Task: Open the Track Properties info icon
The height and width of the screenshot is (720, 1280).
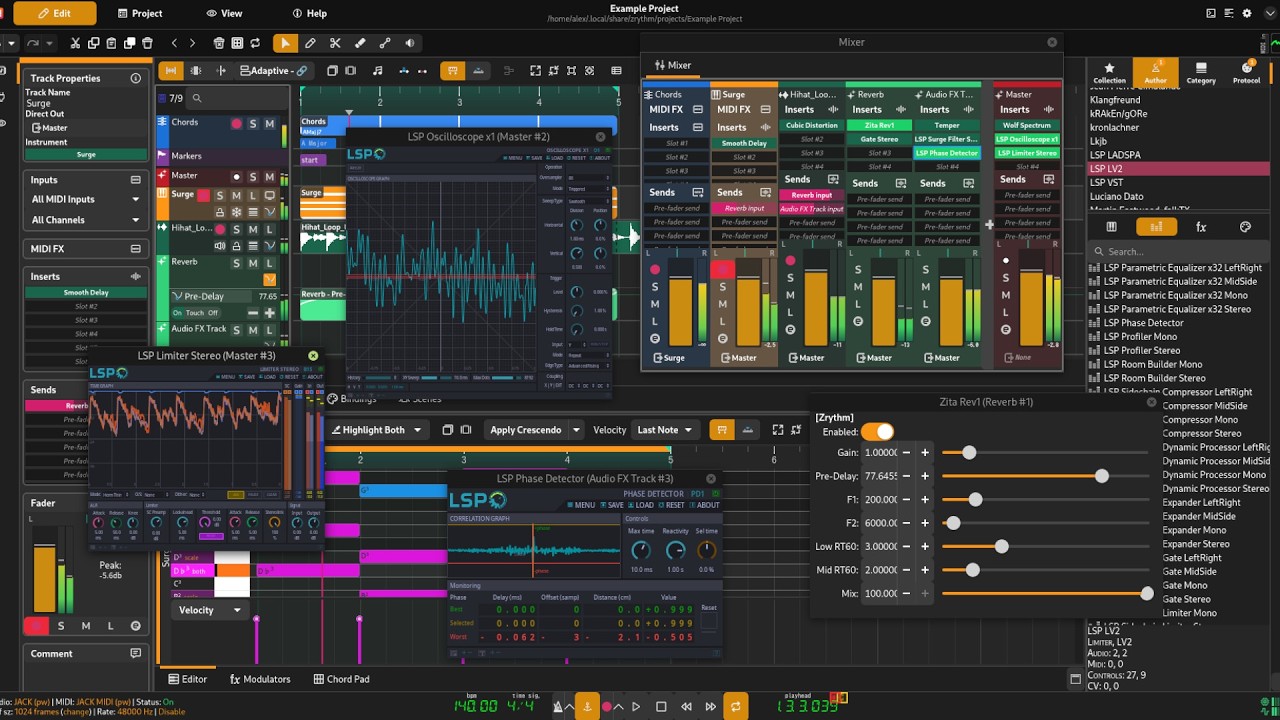Action: pyautogui.click(x=136, y=78)
